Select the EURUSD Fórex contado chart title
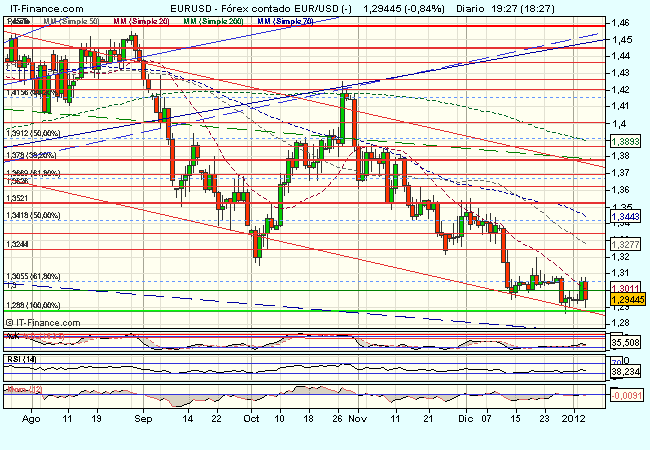 (x=261, y=9)
